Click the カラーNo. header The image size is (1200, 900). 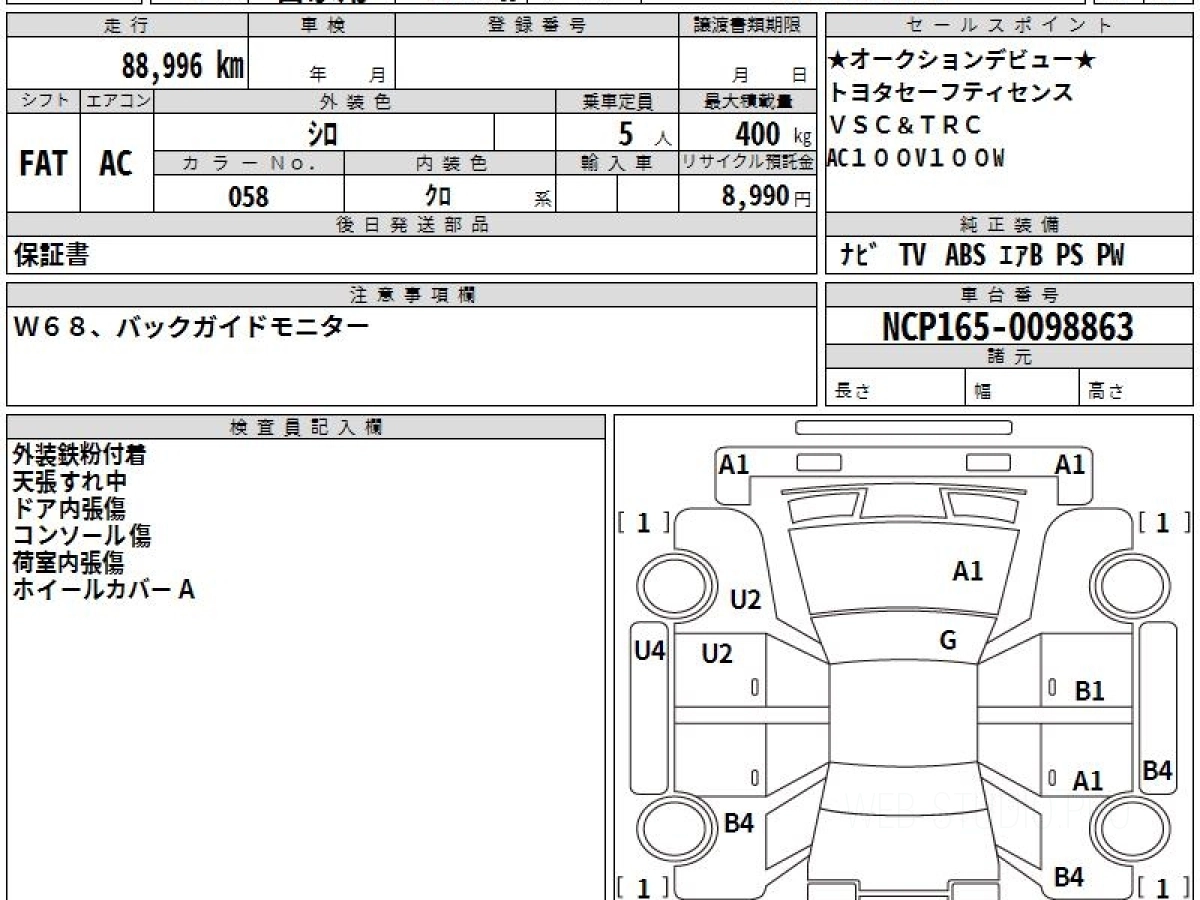(x=249, y=164)
